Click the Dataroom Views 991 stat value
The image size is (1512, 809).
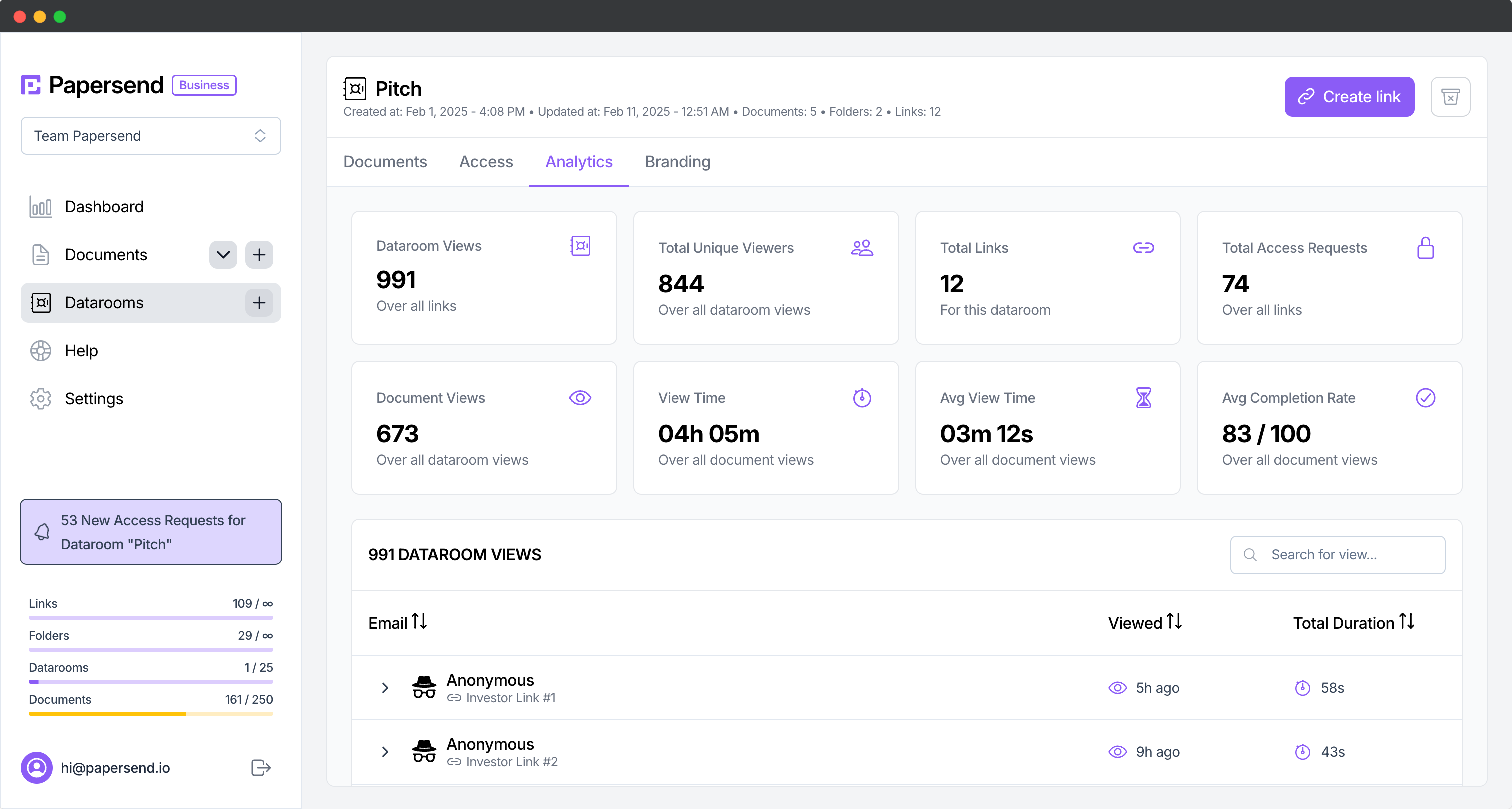[x=396, y=280]
